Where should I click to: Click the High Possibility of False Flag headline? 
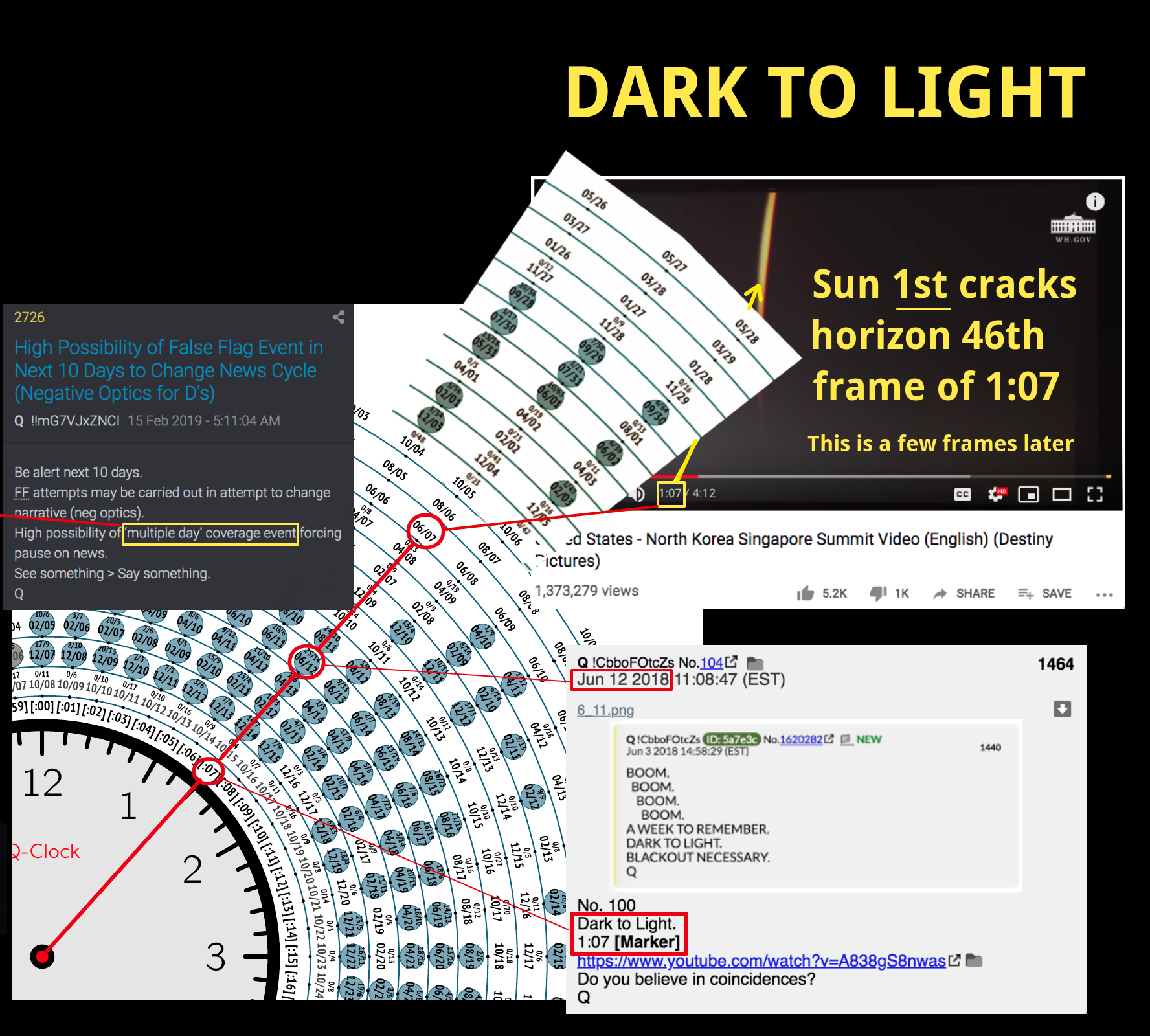point(168,370)
